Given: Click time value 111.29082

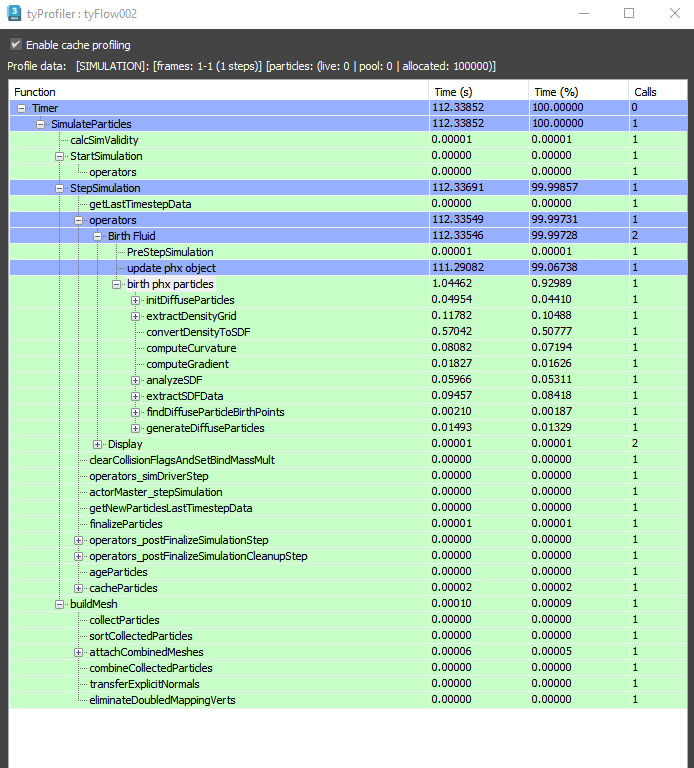Looking at the screenshot, I should (457, 267).
